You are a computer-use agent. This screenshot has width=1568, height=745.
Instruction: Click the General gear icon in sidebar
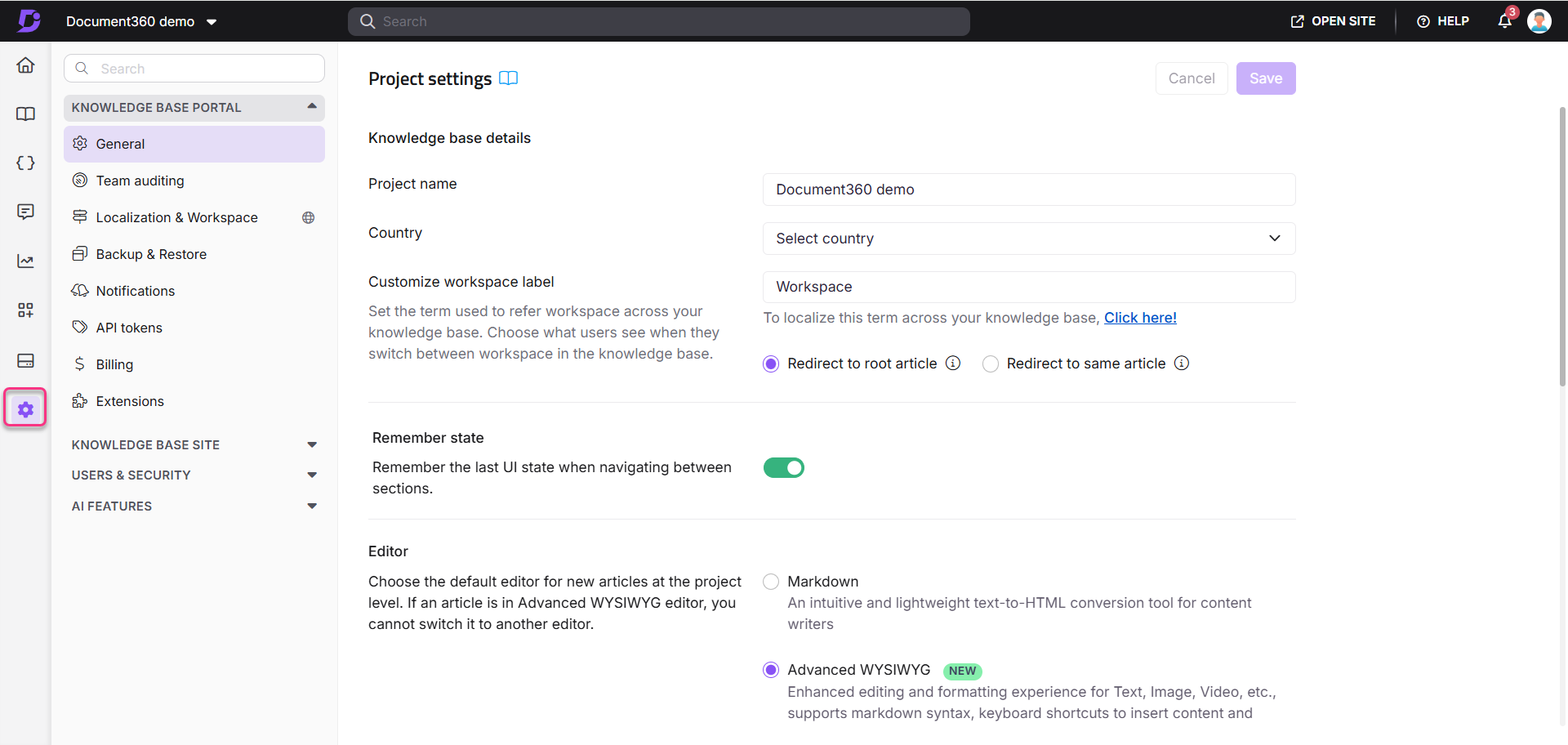coord(80,144)
